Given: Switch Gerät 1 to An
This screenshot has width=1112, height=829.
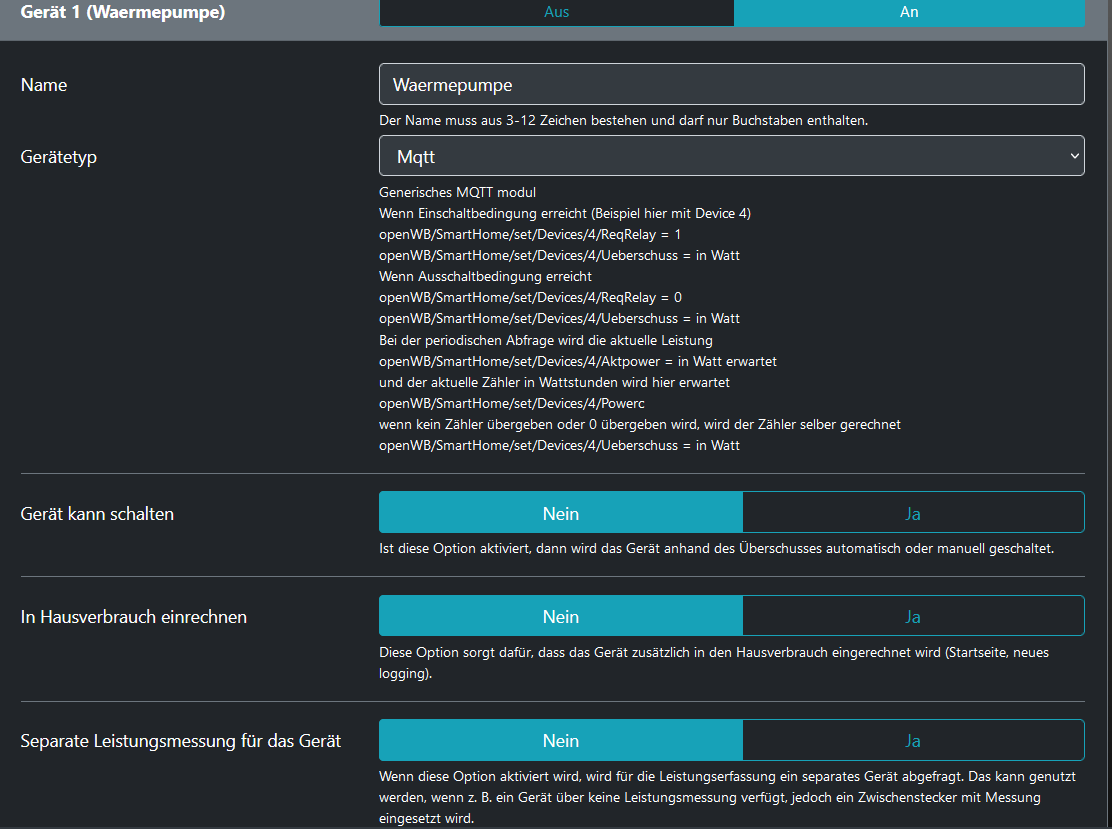Looking at the screenshot, I should [x=908, y=12].
